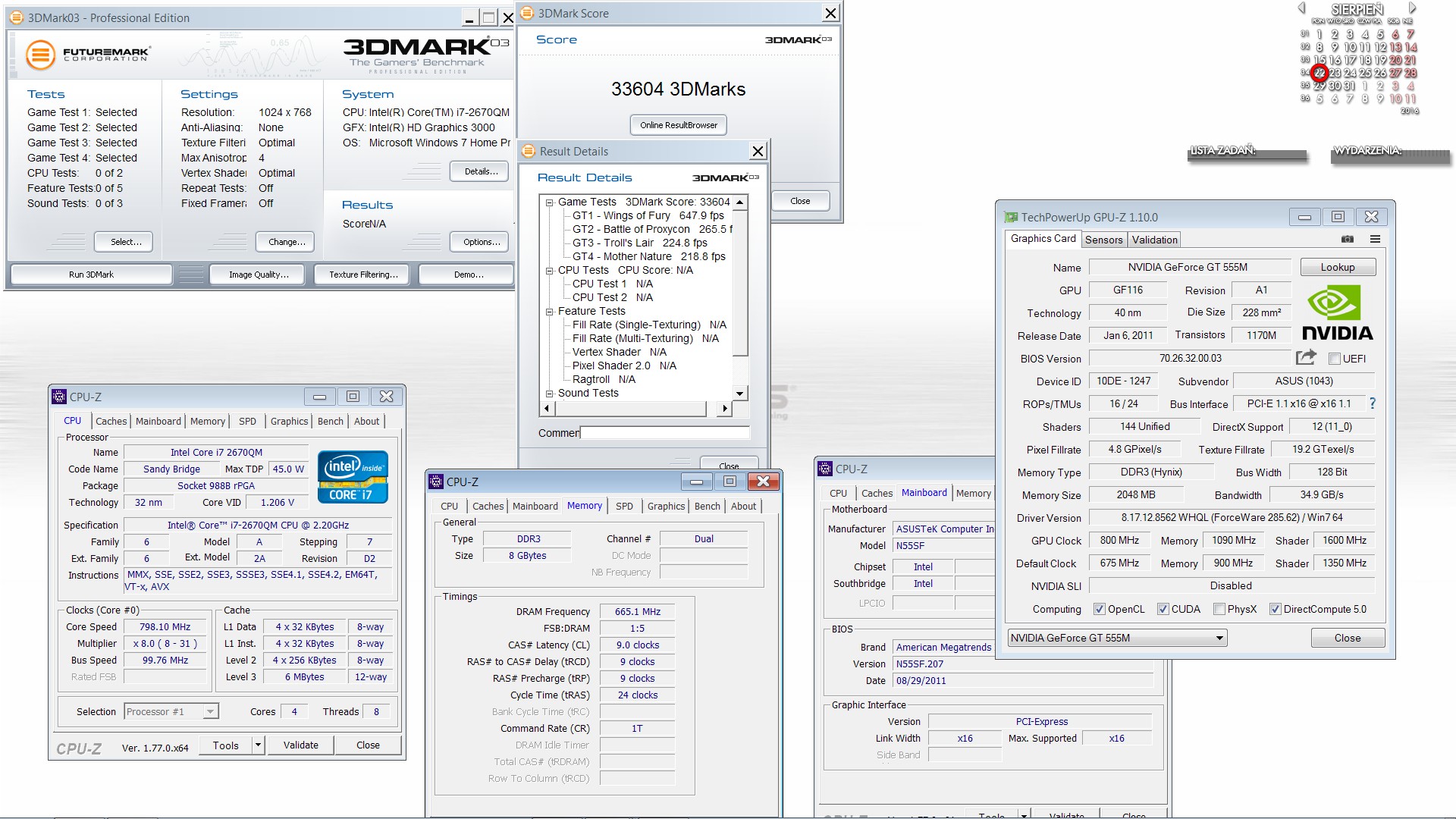Click the BIOS share/export arrow icon in GPU-Z
1456x819 pixels.
pos(1306,357)
